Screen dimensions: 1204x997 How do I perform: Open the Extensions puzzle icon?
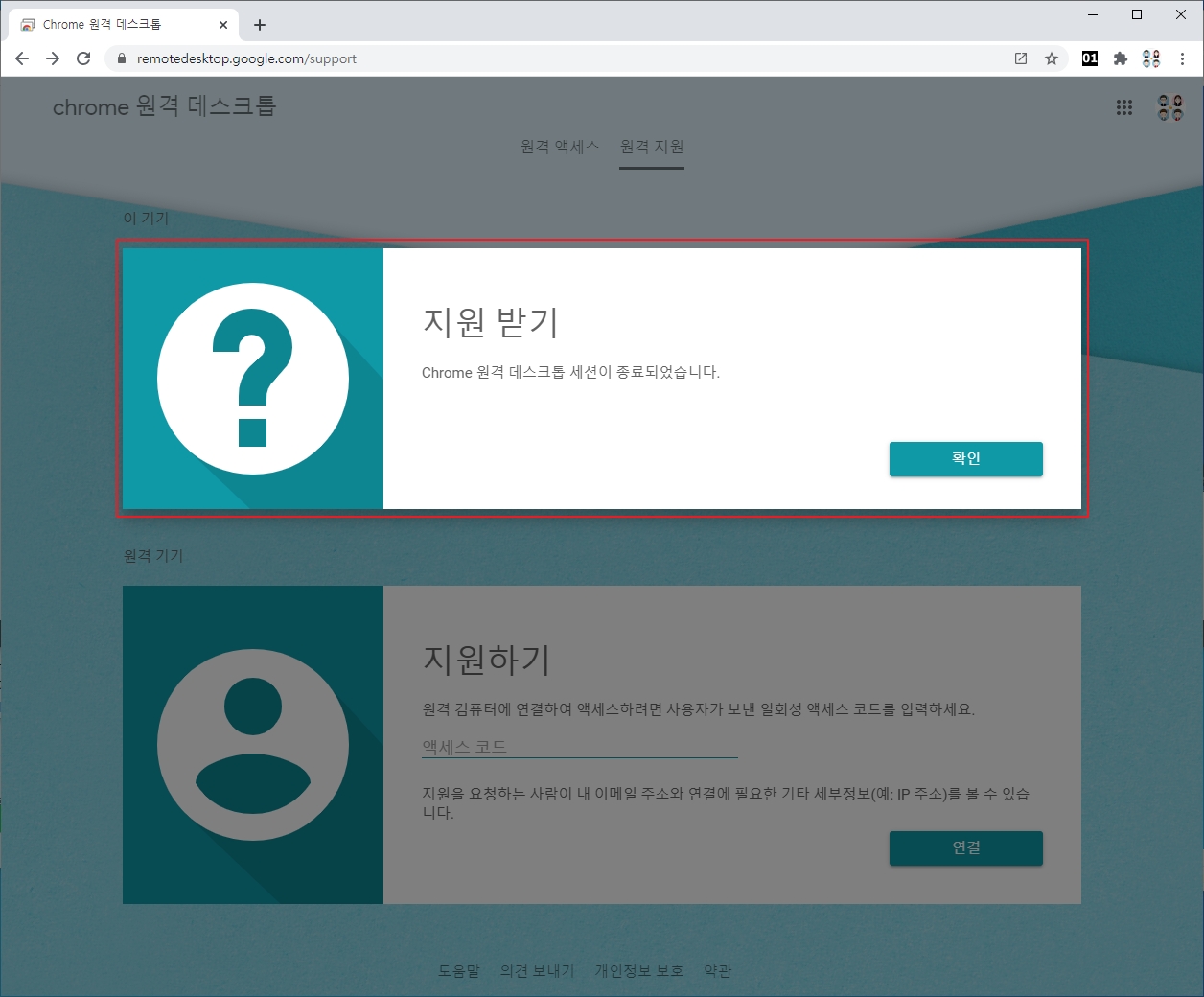pos(1120,58)
